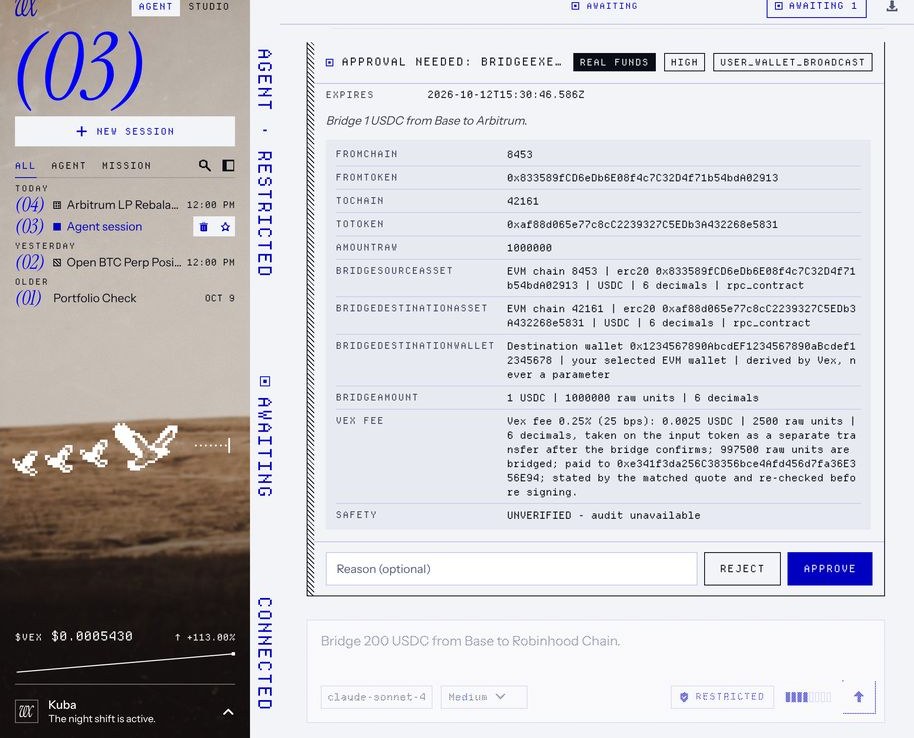Send the message with the up-arrow button
Screen dimensions: 914x738
(859, 697)
